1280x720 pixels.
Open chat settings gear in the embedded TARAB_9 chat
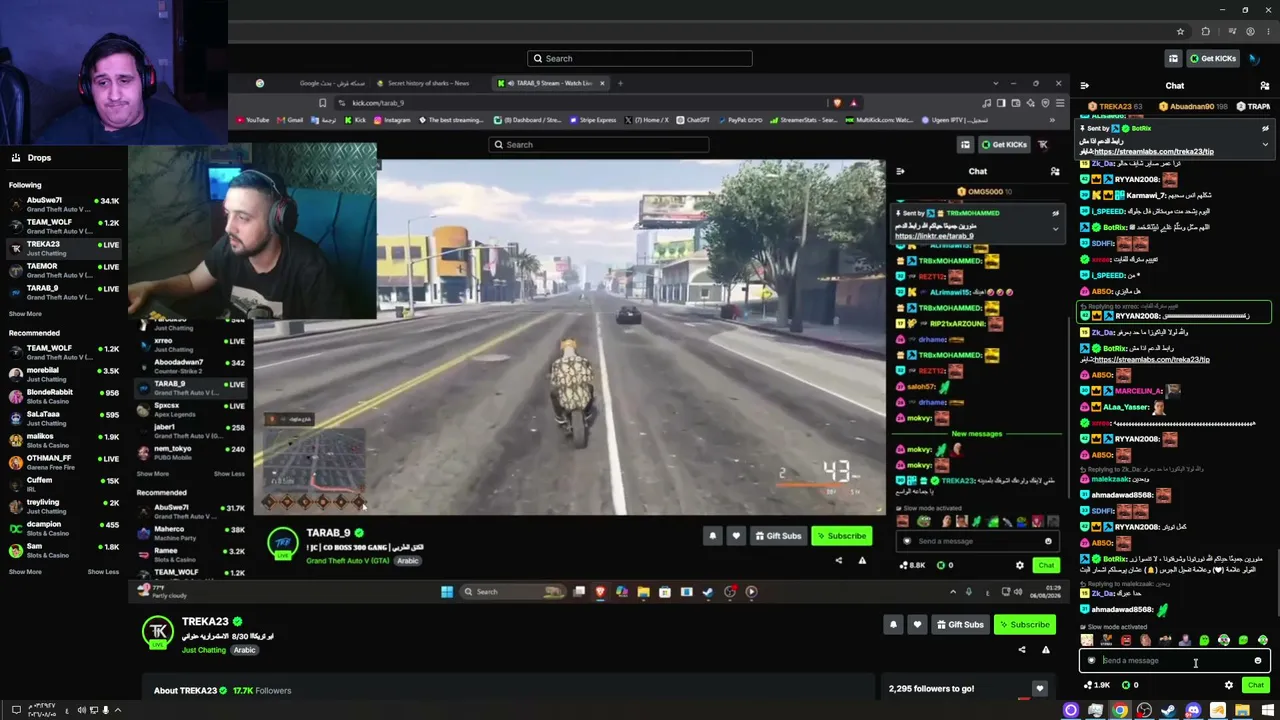tap(1020, 565)
